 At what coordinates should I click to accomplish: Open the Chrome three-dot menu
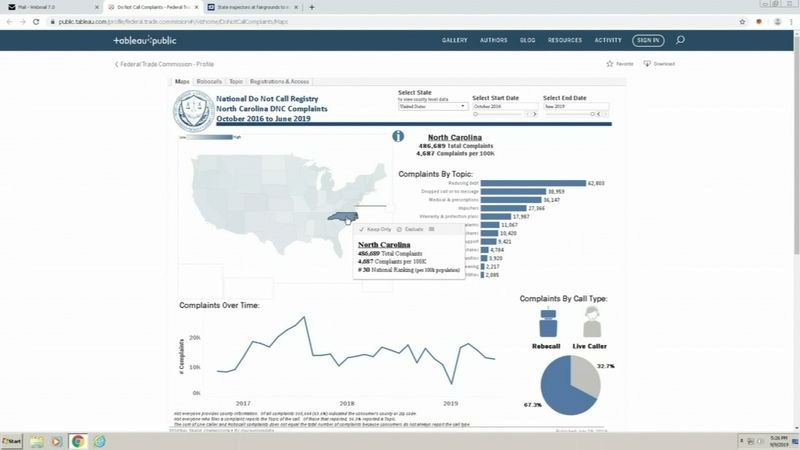click(791, 21)
